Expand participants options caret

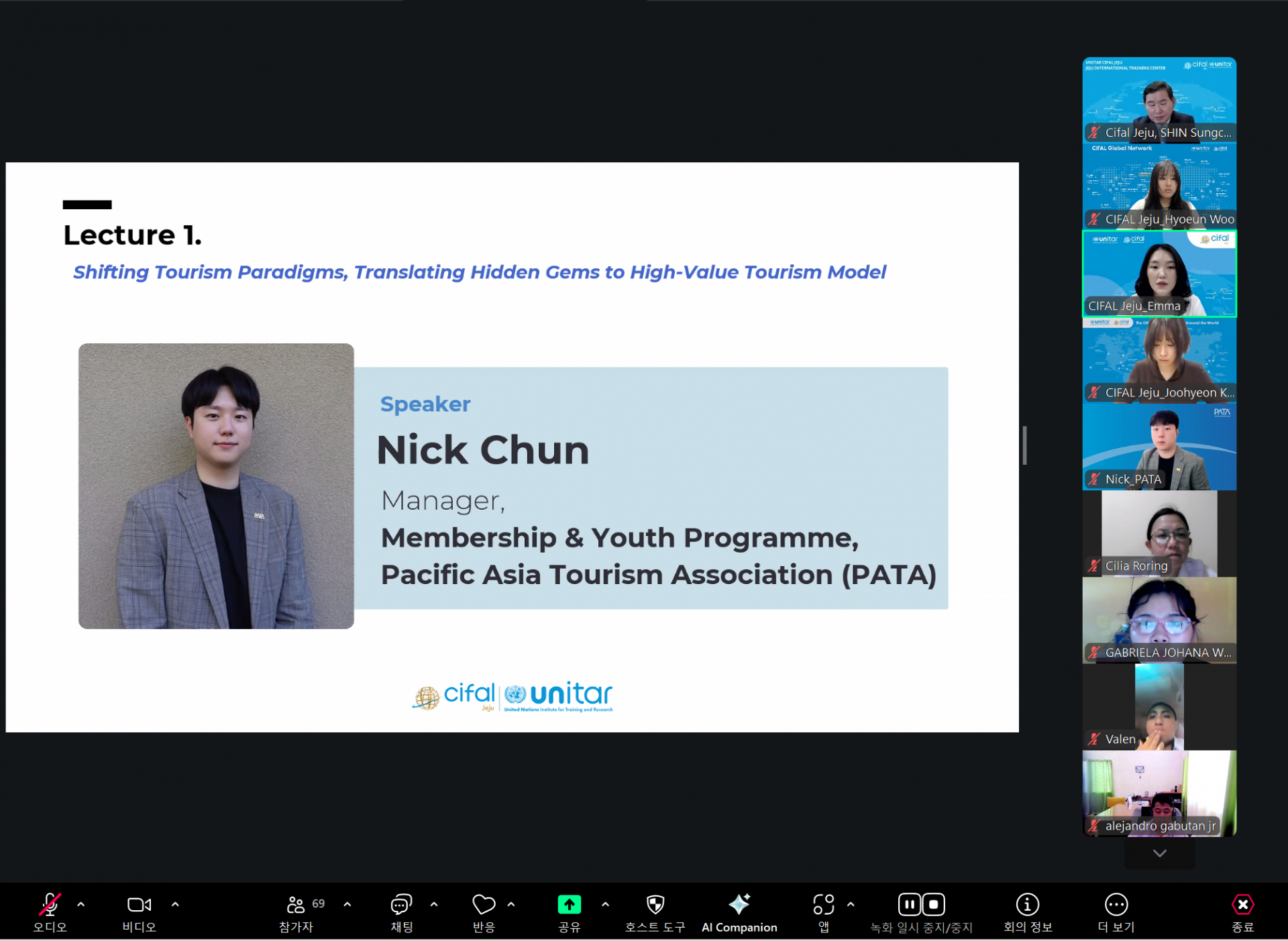tap(347, 905)
